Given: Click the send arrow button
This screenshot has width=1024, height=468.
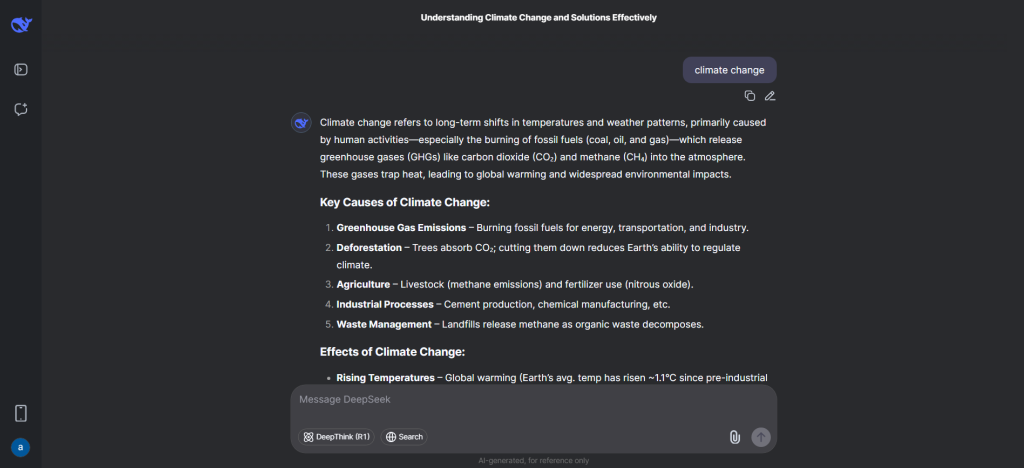Looking at the screenshot, I should [x=761, y=437].
